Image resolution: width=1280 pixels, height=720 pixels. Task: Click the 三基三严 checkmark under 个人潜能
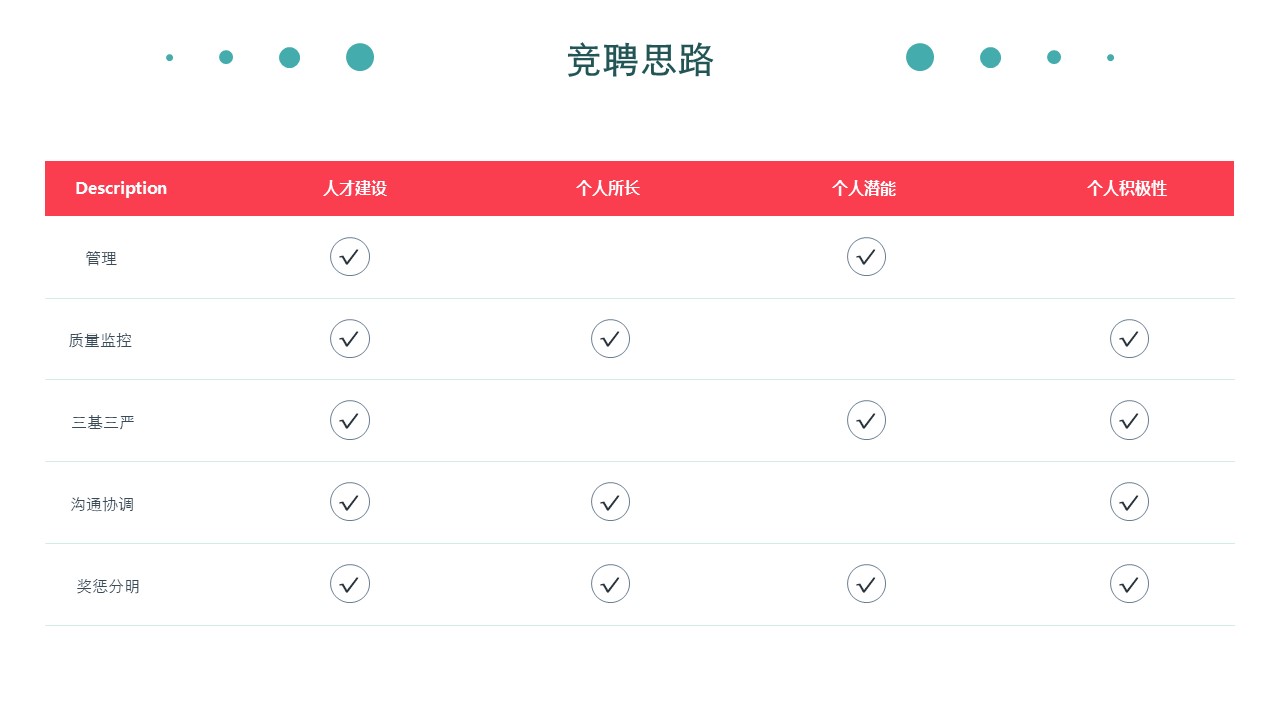coord(866,421)
